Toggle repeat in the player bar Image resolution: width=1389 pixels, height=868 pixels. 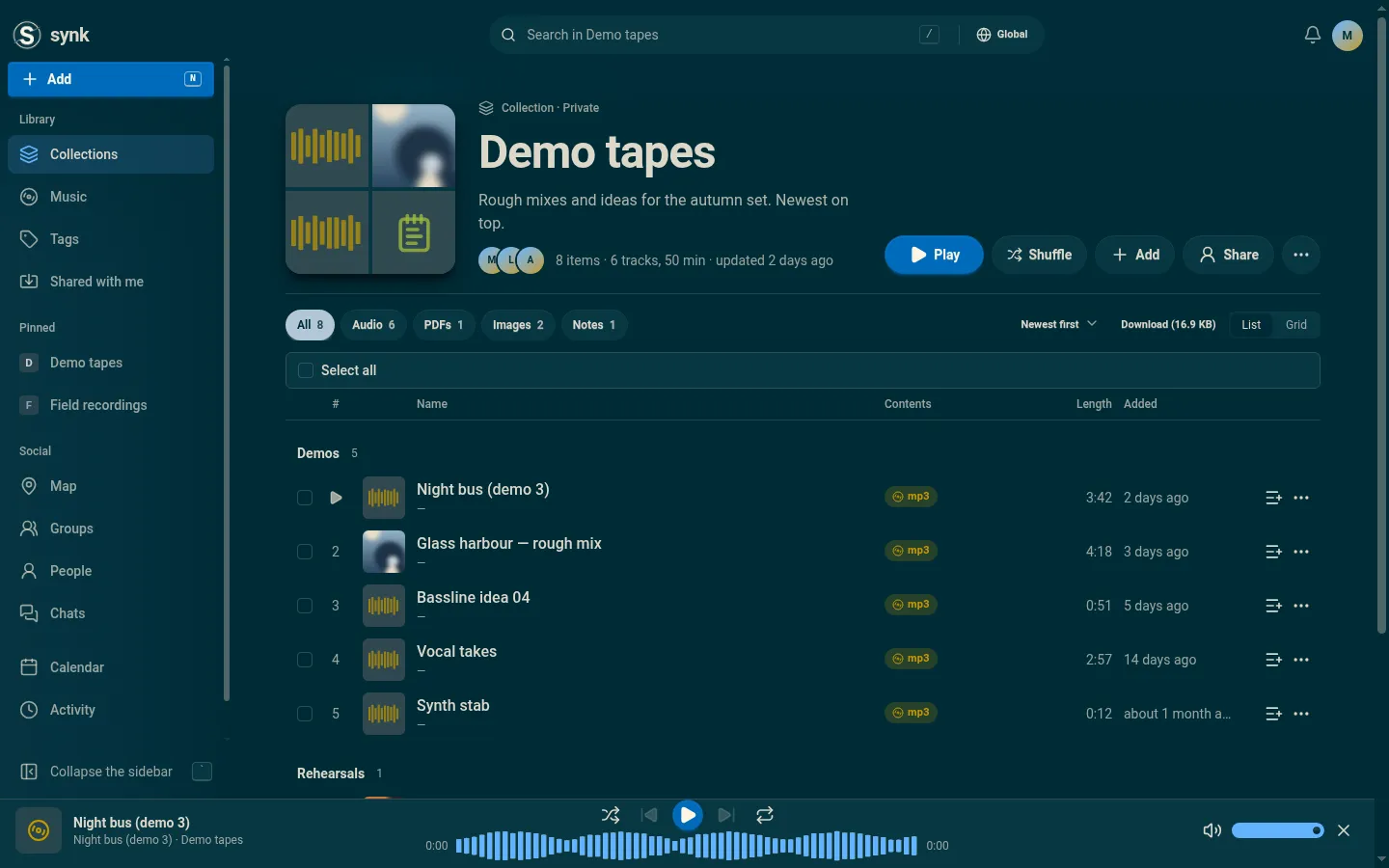765,815
